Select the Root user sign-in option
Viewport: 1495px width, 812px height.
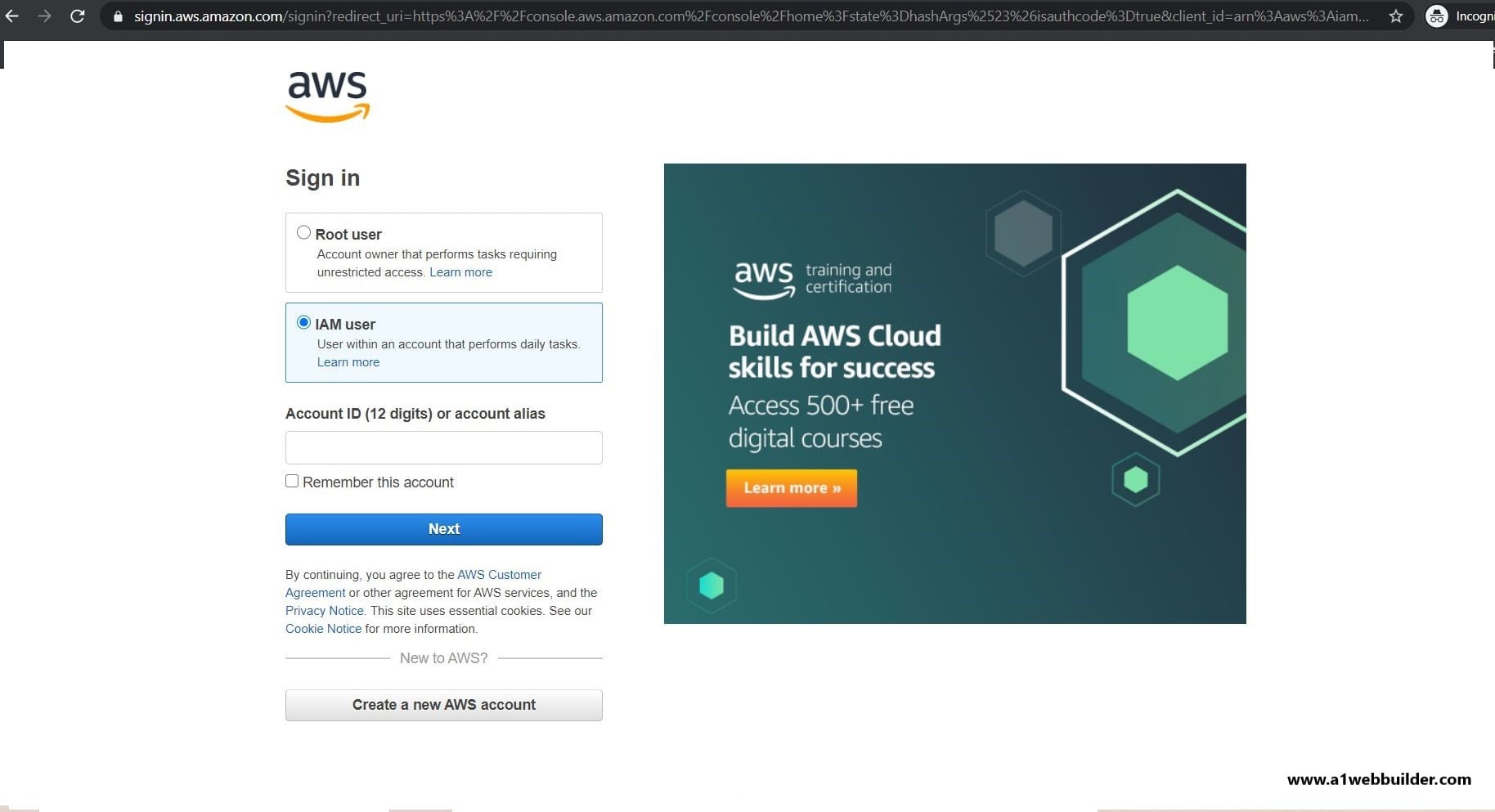(303, 232)
